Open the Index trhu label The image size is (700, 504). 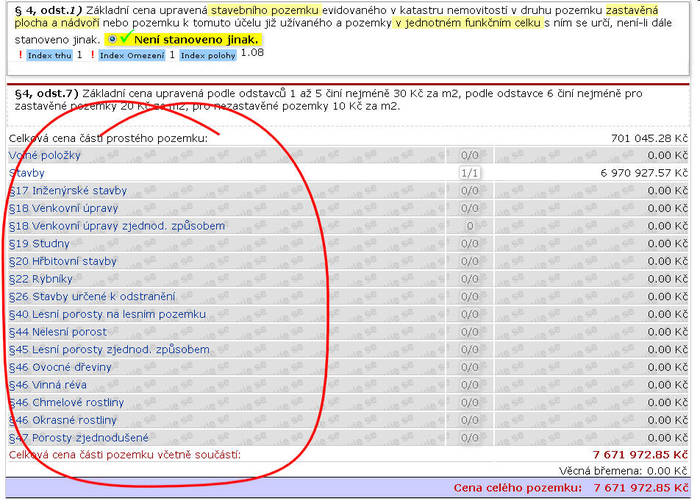click(50, 55)
